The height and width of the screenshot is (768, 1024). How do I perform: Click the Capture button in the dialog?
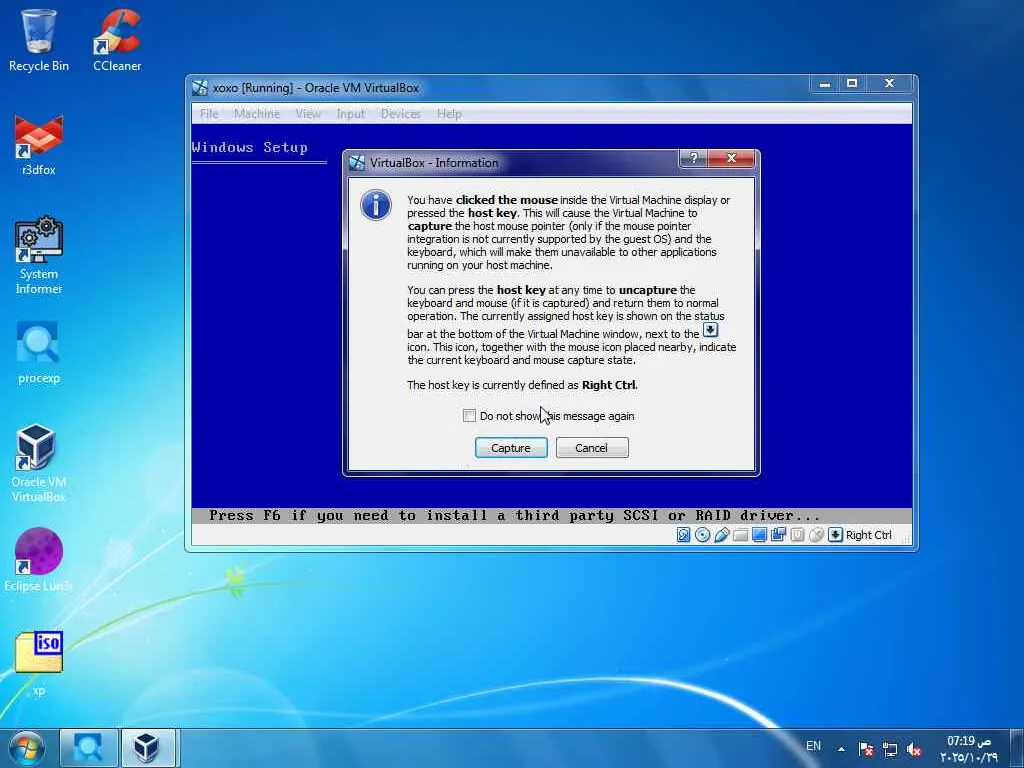coord(511,448)
